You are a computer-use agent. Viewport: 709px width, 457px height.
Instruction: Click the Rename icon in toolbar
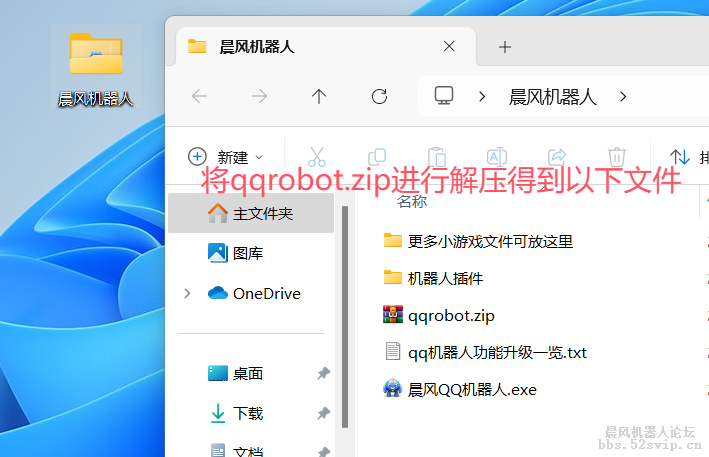coord(496,157)
